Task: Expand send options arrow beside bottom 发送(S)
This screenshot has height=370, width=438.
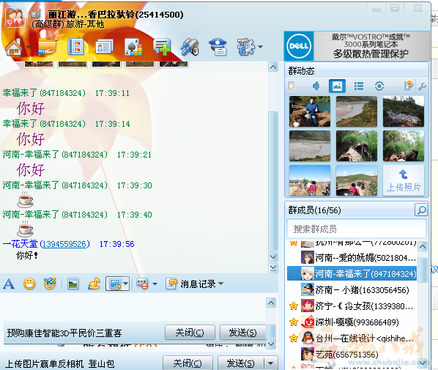Action: pos(271,363)
